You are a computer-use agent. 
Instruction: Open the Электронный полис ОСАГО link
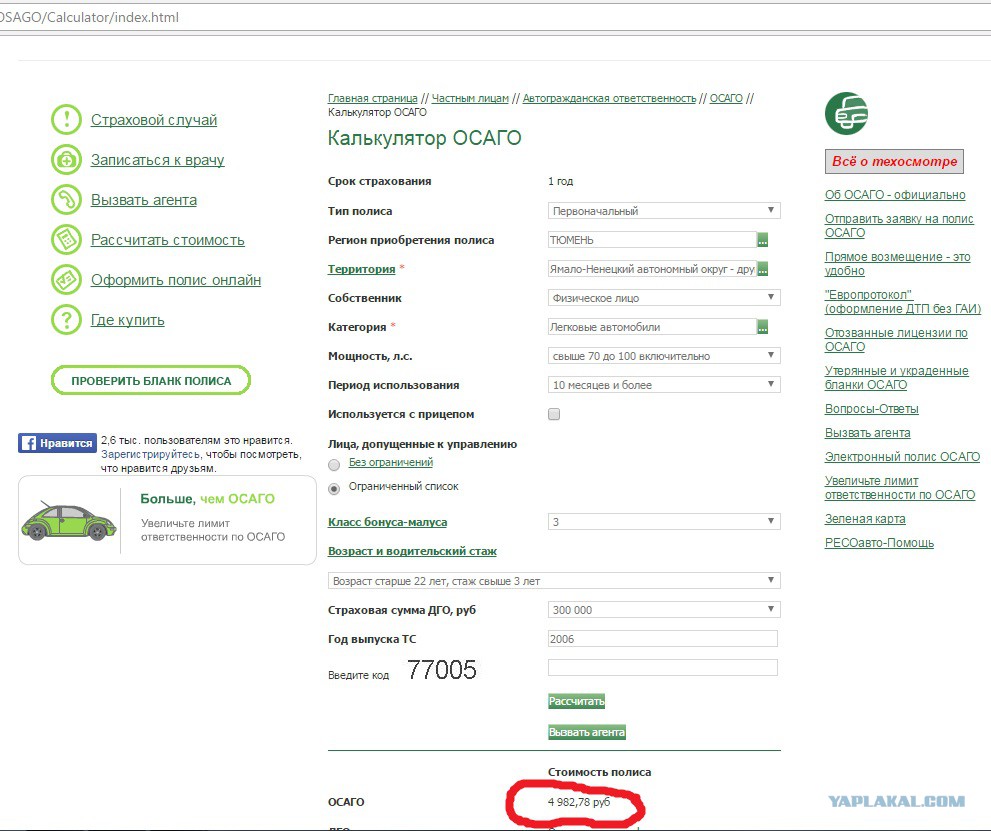[x=902, y=457]
